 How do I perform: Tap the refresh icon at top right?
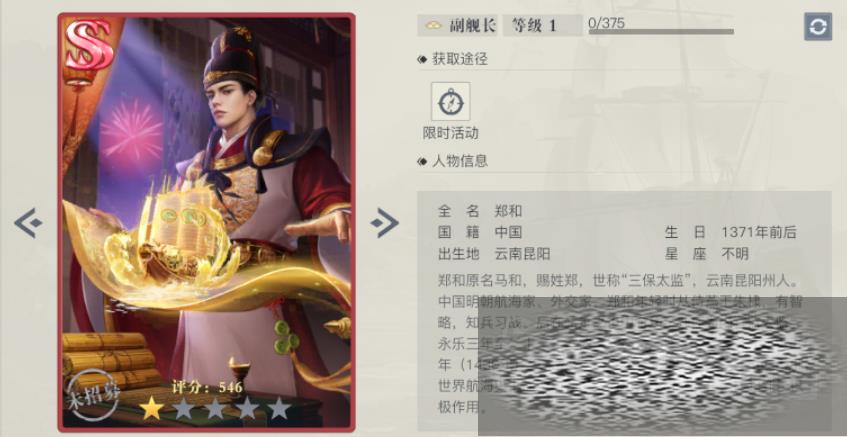coord(818,26)
